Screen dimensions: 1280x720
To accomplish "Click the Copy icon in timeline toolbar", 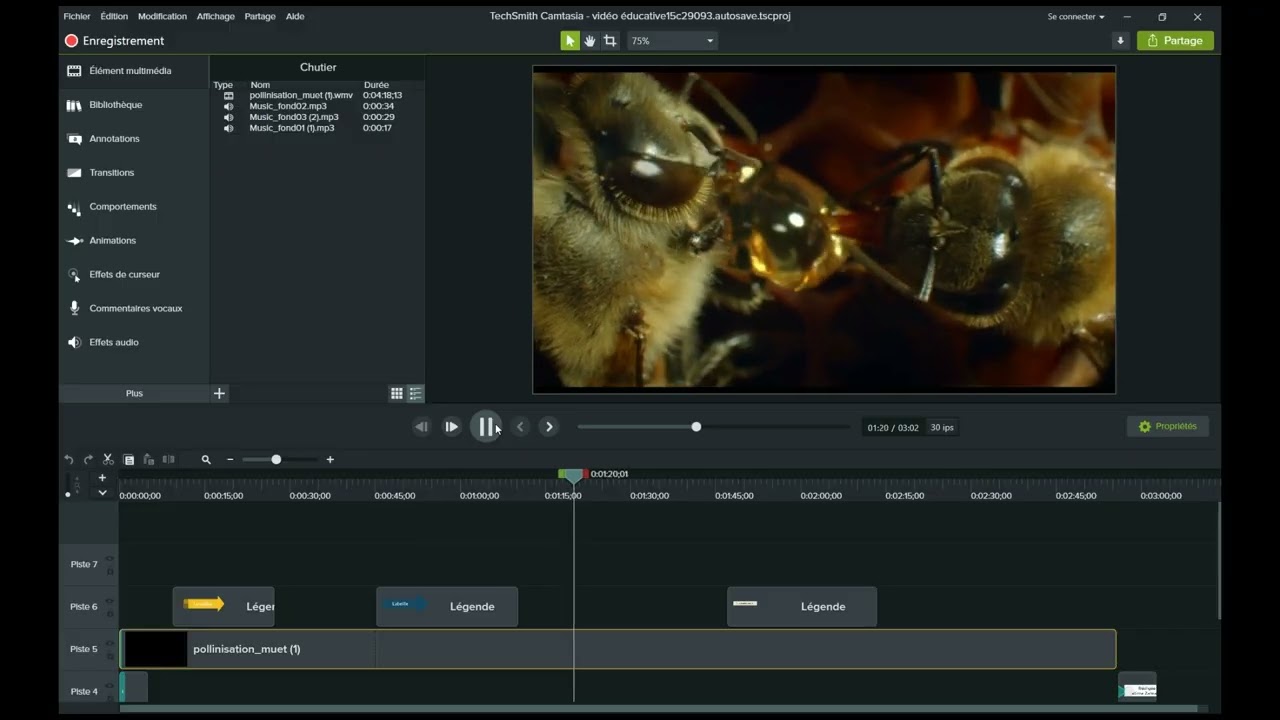I will [128, 460].
